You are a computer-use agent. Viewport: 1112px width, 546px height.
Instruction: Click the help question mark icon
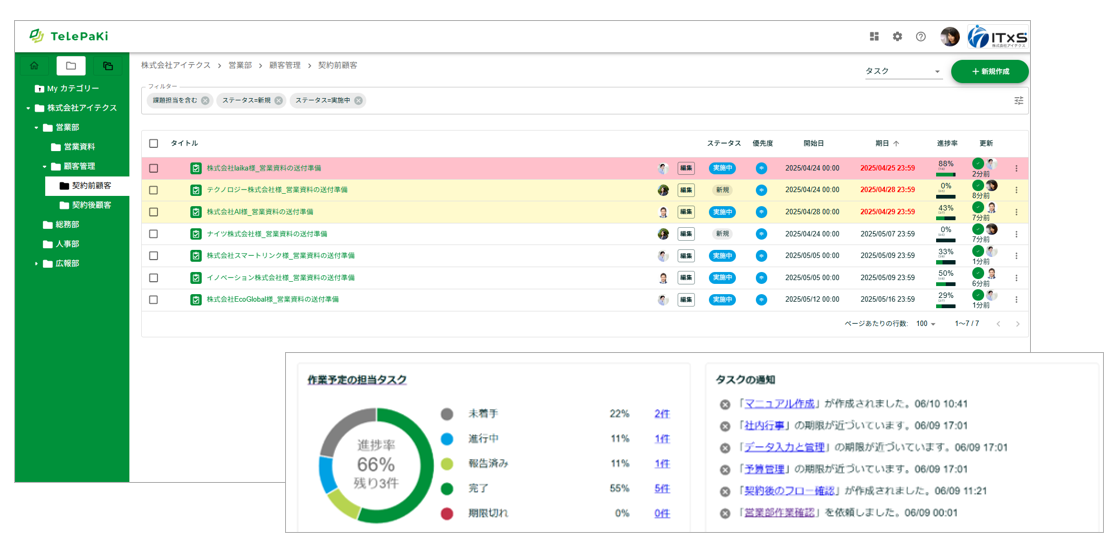pos(921,37)
